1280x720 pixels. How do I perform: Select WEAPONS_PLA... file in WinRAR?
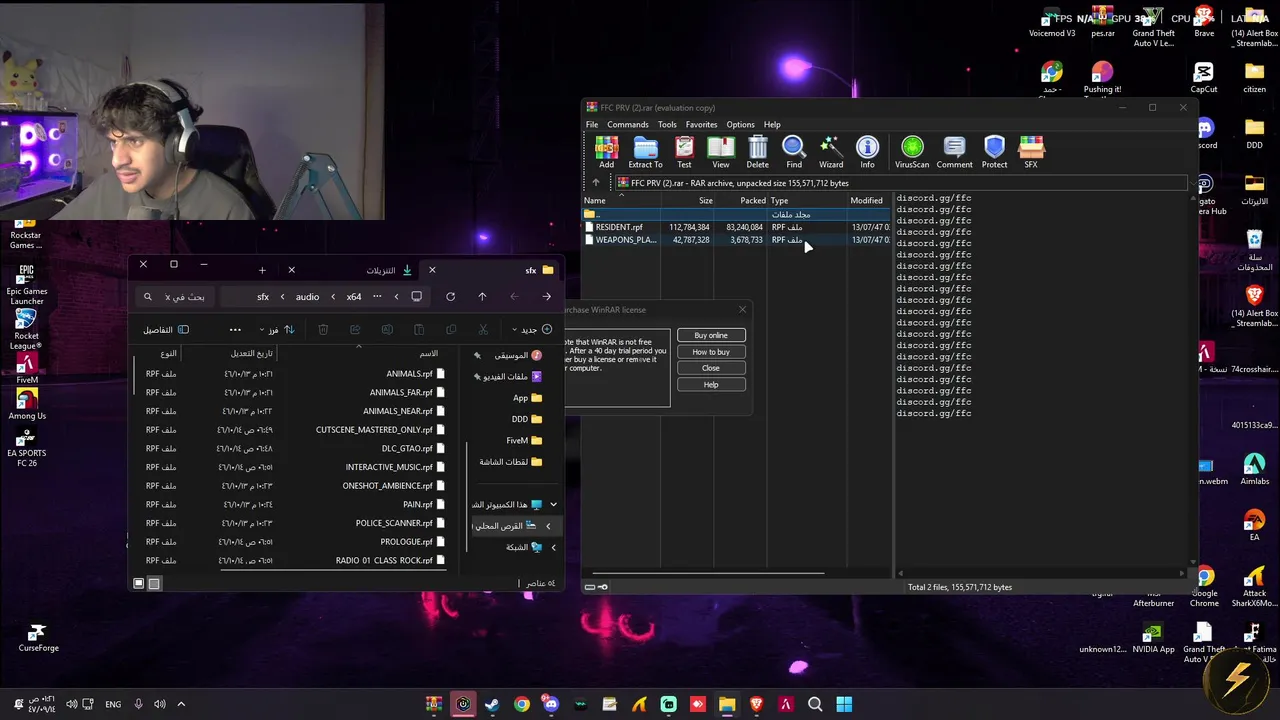pos(735,240)
